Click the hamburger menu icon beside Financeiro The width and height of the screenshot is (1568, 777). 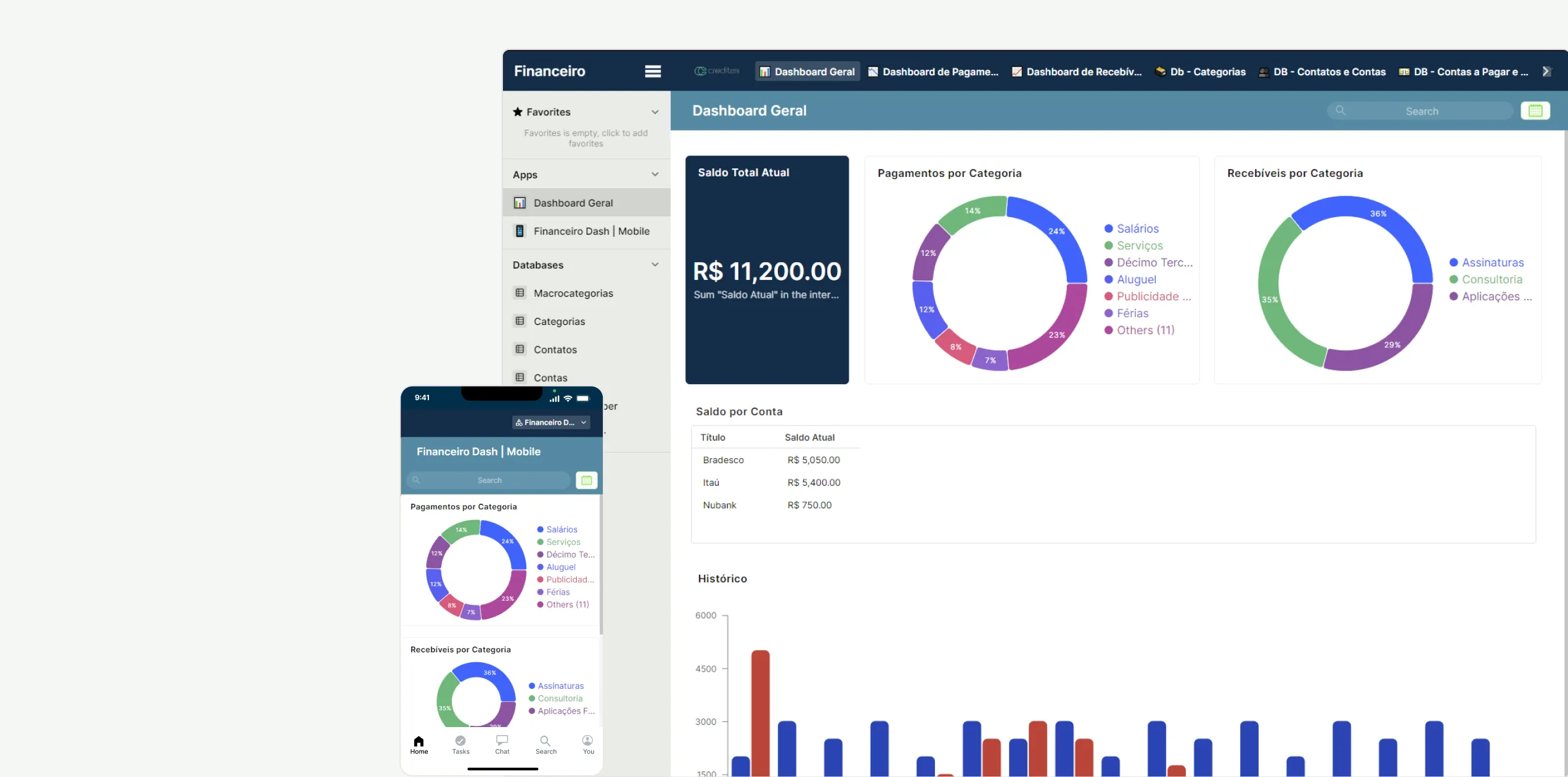(653, 72)
